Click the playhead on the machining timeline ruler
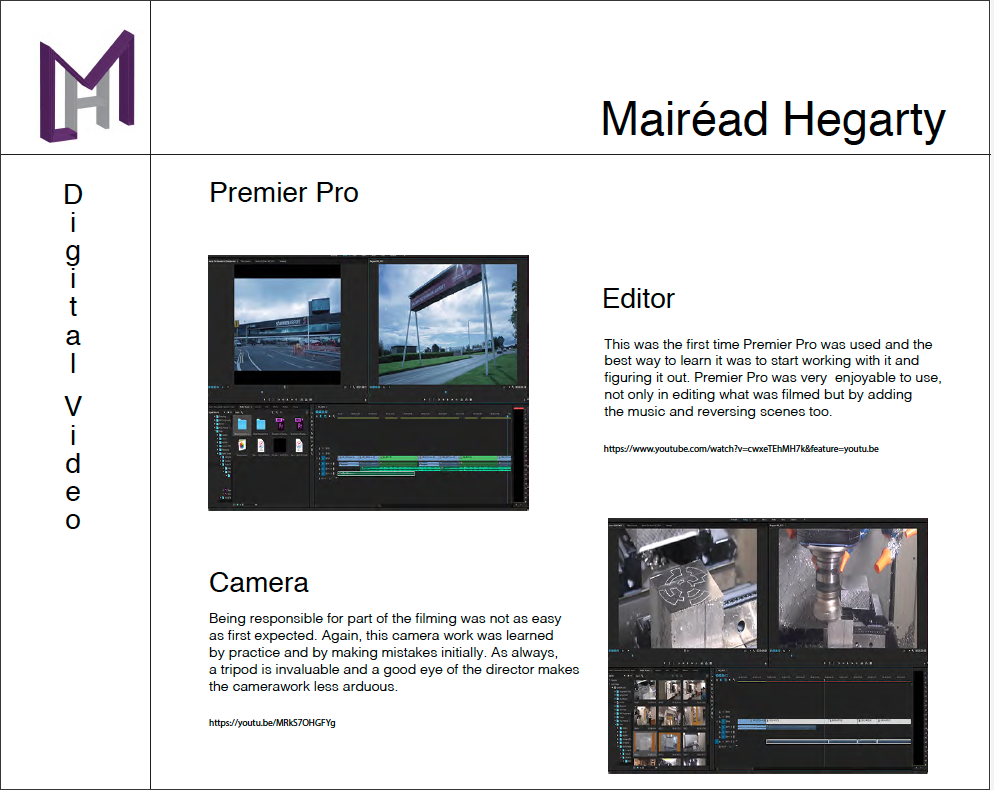This screenshot has height=790, width=994. [x=824, y=680]
